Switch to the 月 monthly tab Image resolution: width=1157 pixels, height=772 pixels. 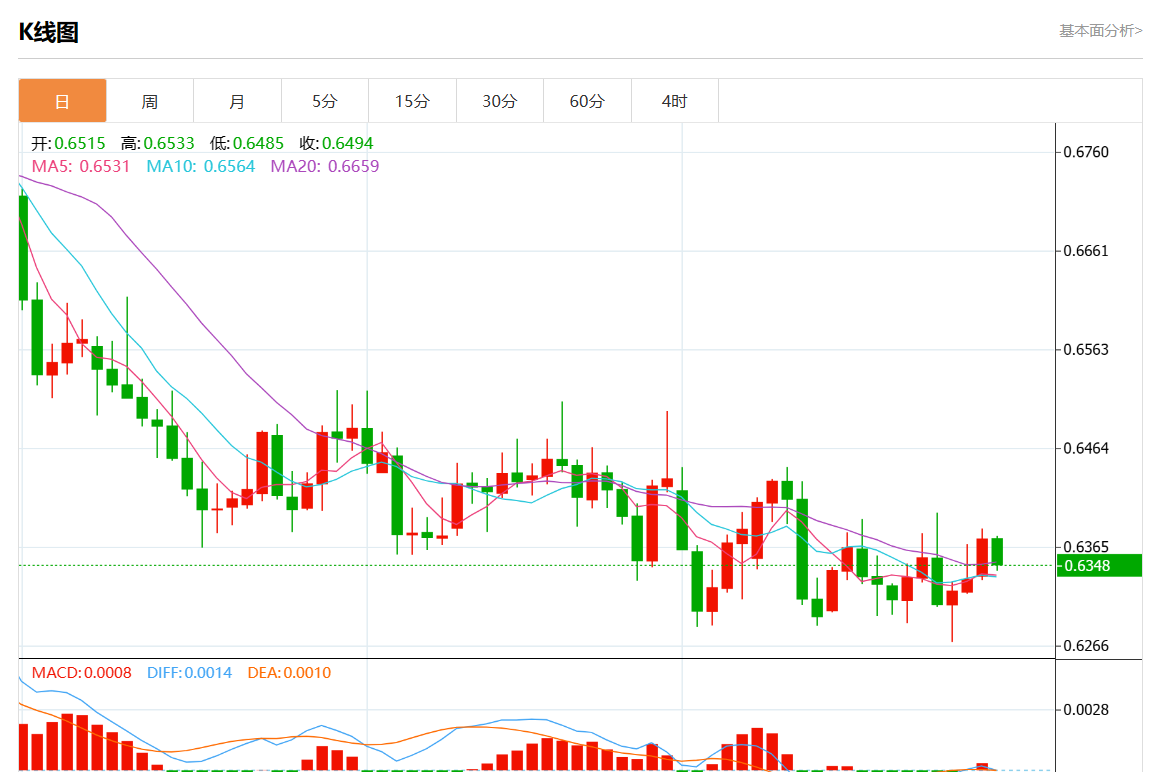[x=237, y=100]
